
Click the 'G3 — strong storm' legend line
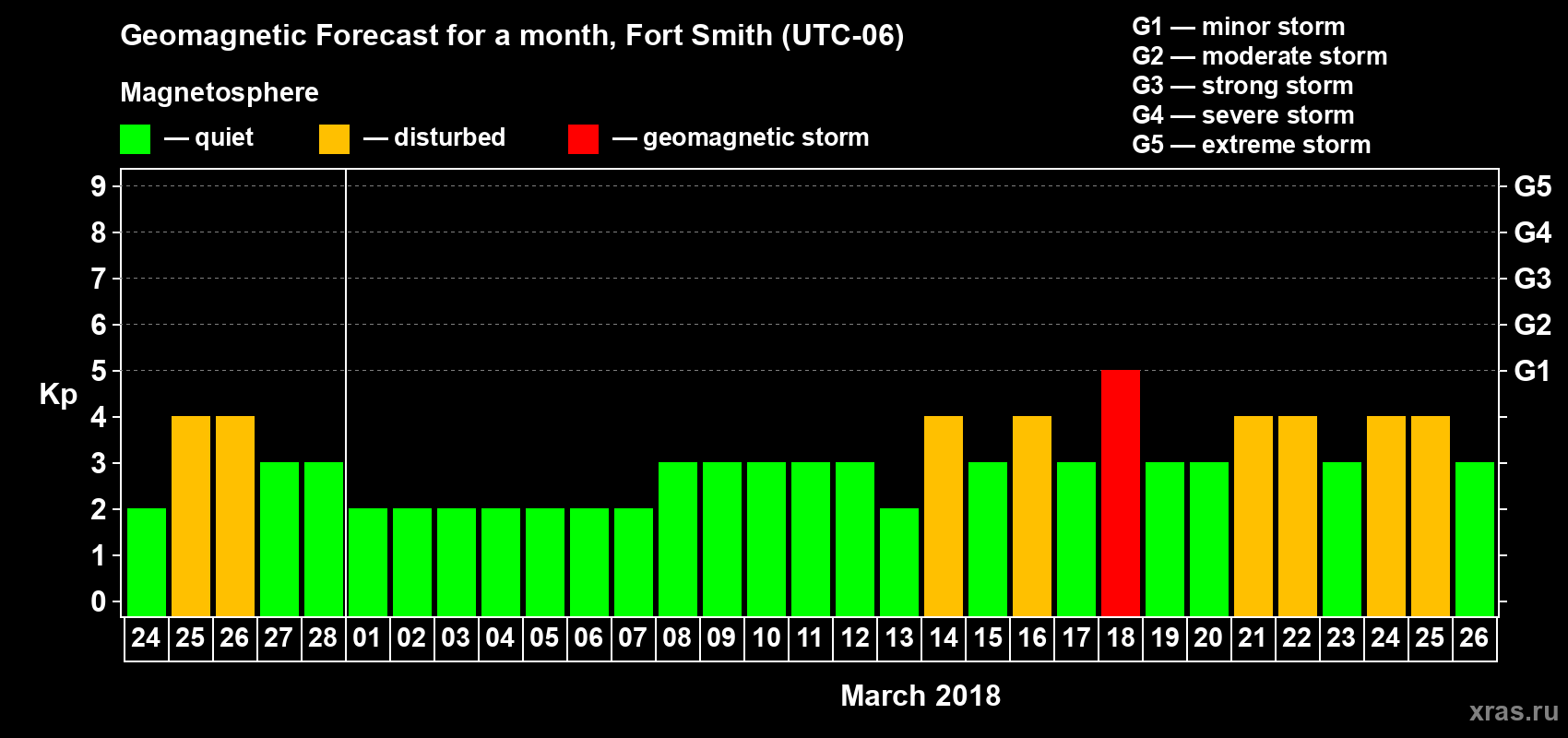1243,86
